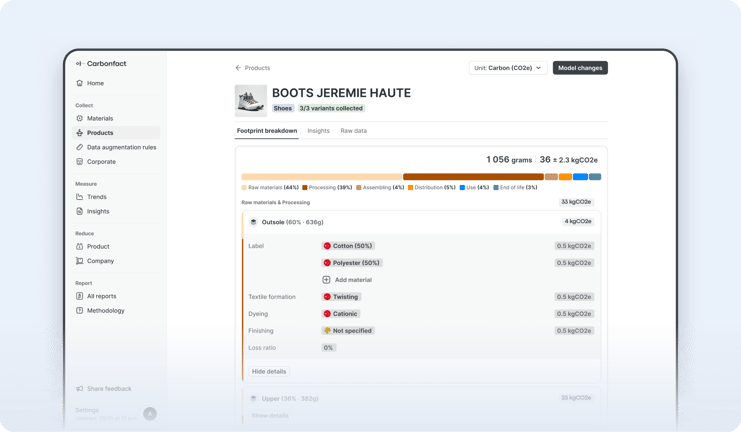Click the Model changes button
The image size is (741, 432).
pos(580,68)
